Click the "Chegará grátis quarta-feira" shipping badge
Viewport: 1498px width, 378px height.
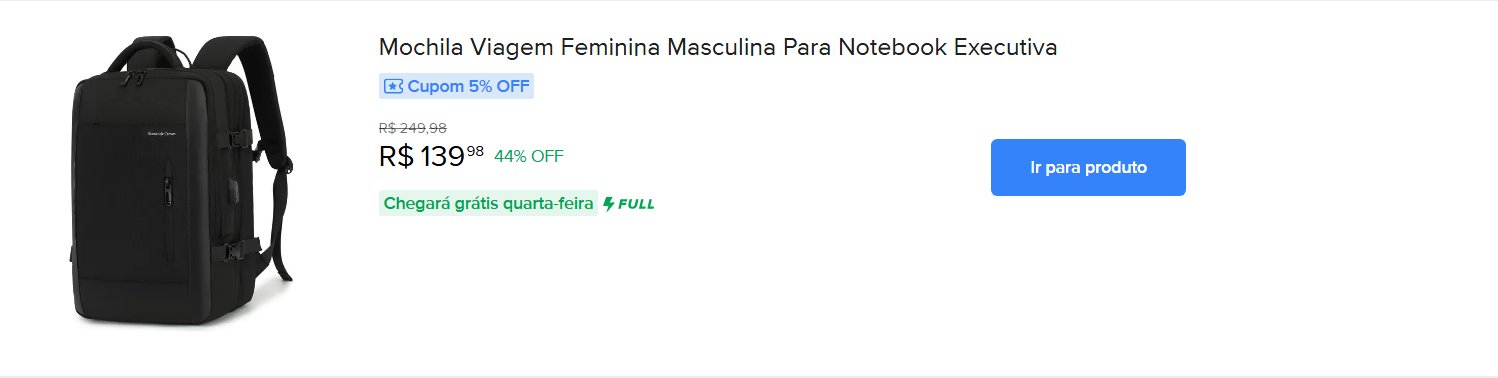click(x=488, y=203)
